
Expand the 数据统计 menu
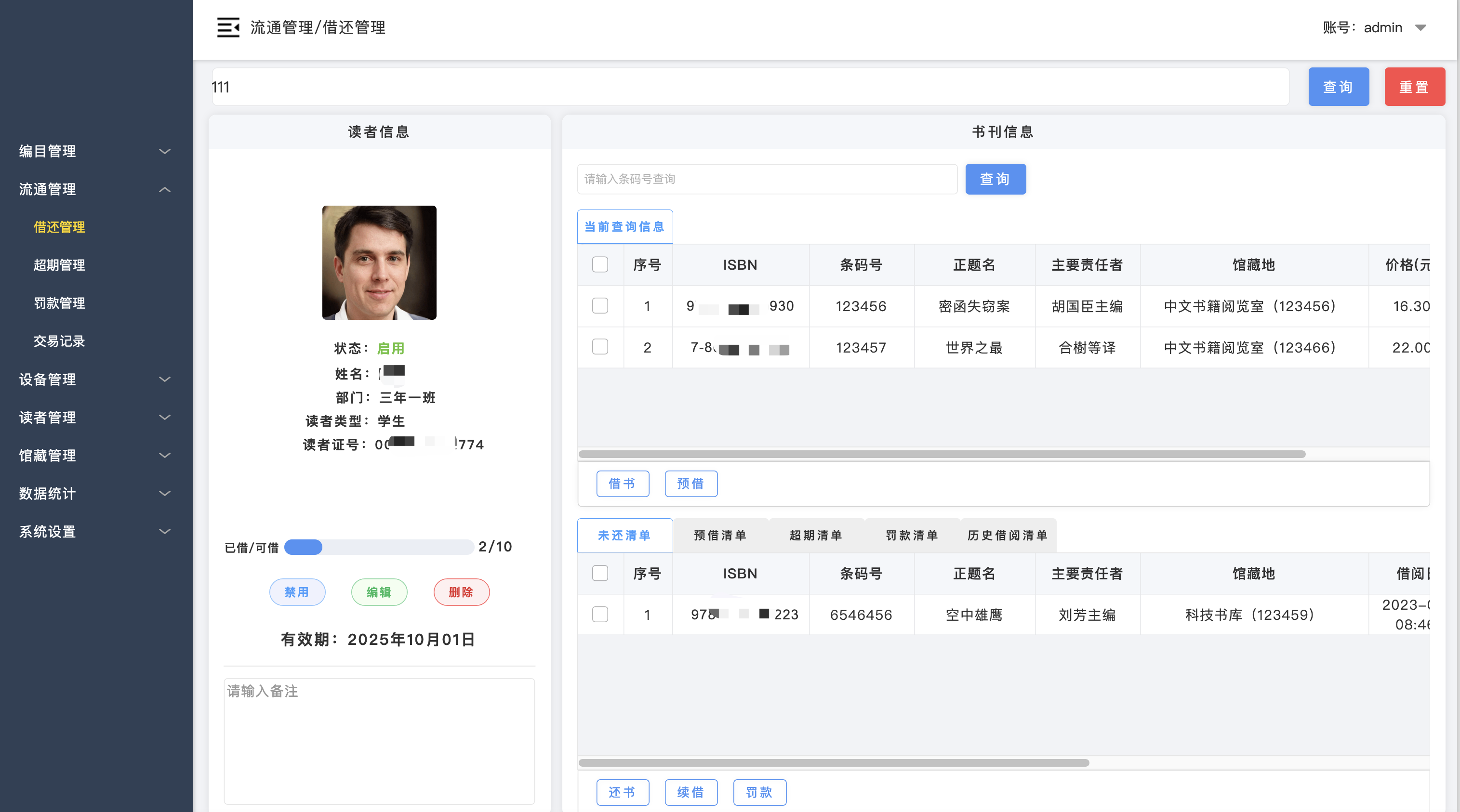pyautogui.click(x=95, y=493)
